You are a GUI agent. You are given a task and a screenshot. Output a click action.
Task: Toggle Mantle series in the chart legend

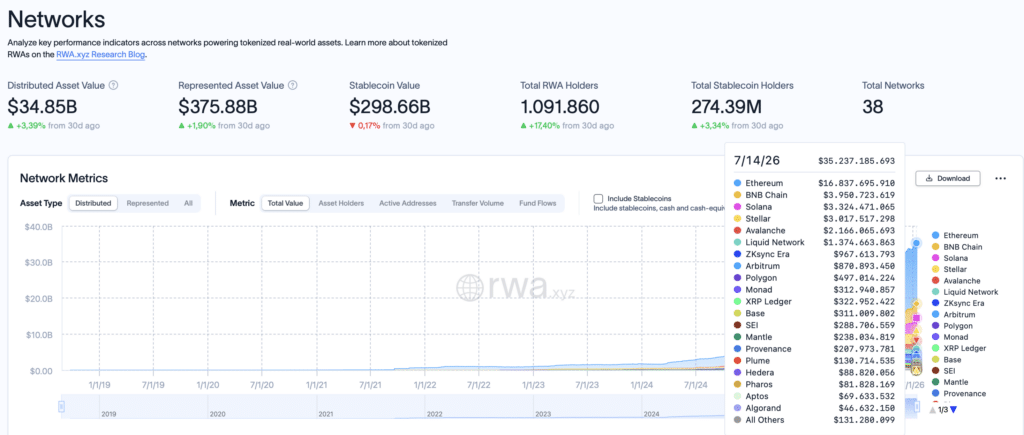click(x=950, y=382)
